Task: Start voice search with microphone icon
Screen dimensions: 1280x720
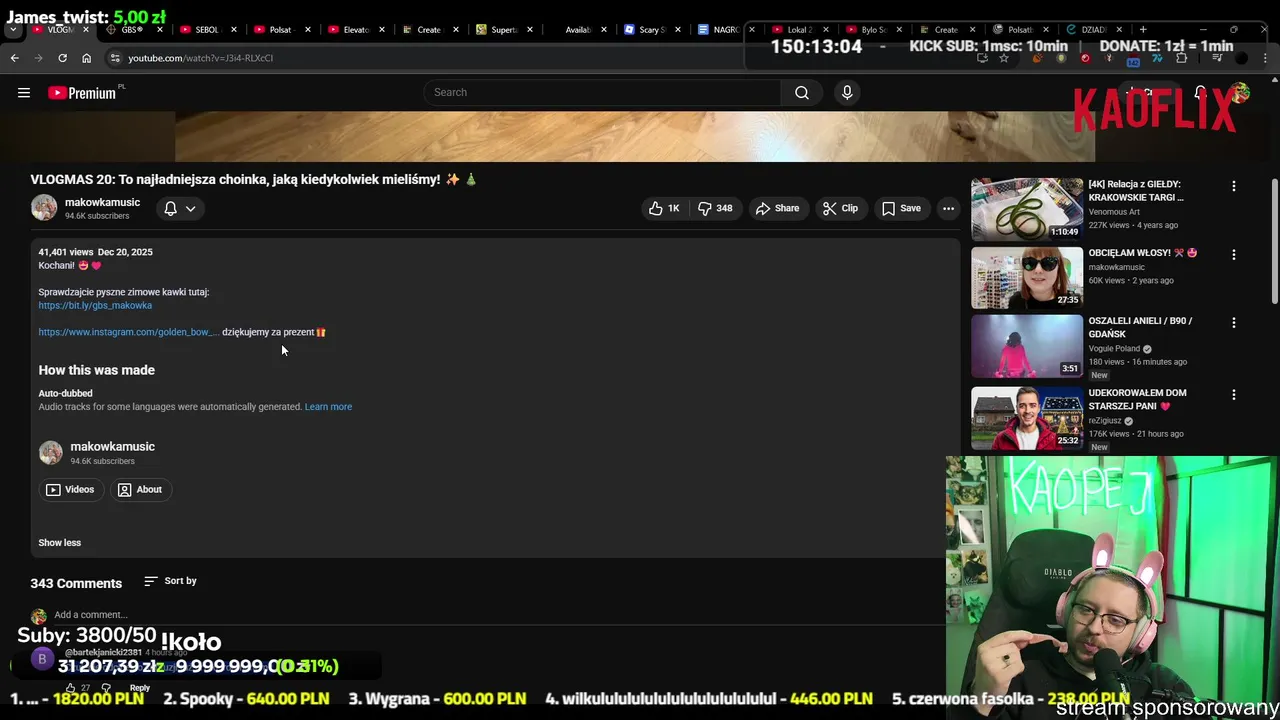Action: click(x=847, y=92)
